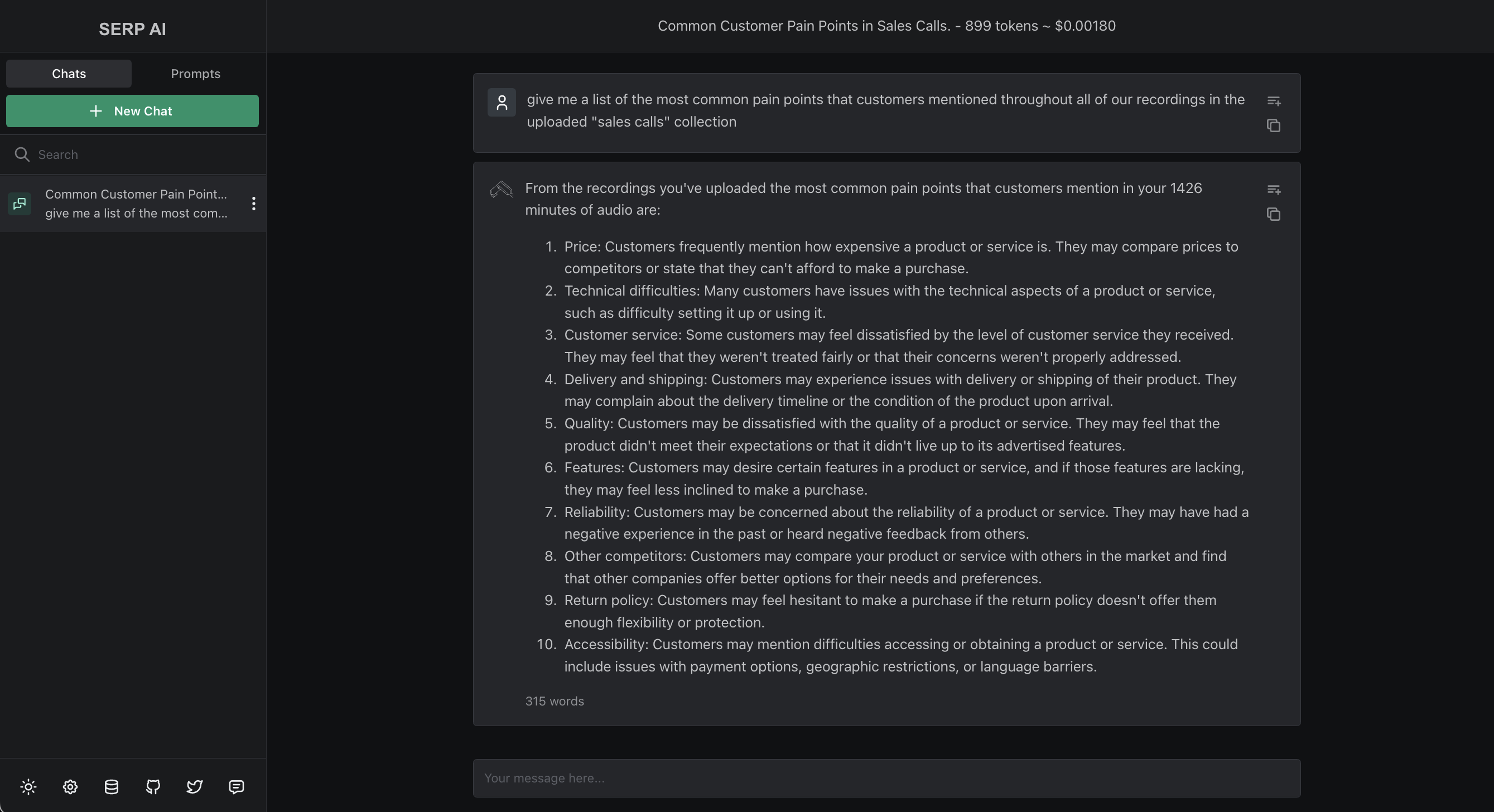Add the user message to prompts

pyautogui.click(x=1274, y=101)
